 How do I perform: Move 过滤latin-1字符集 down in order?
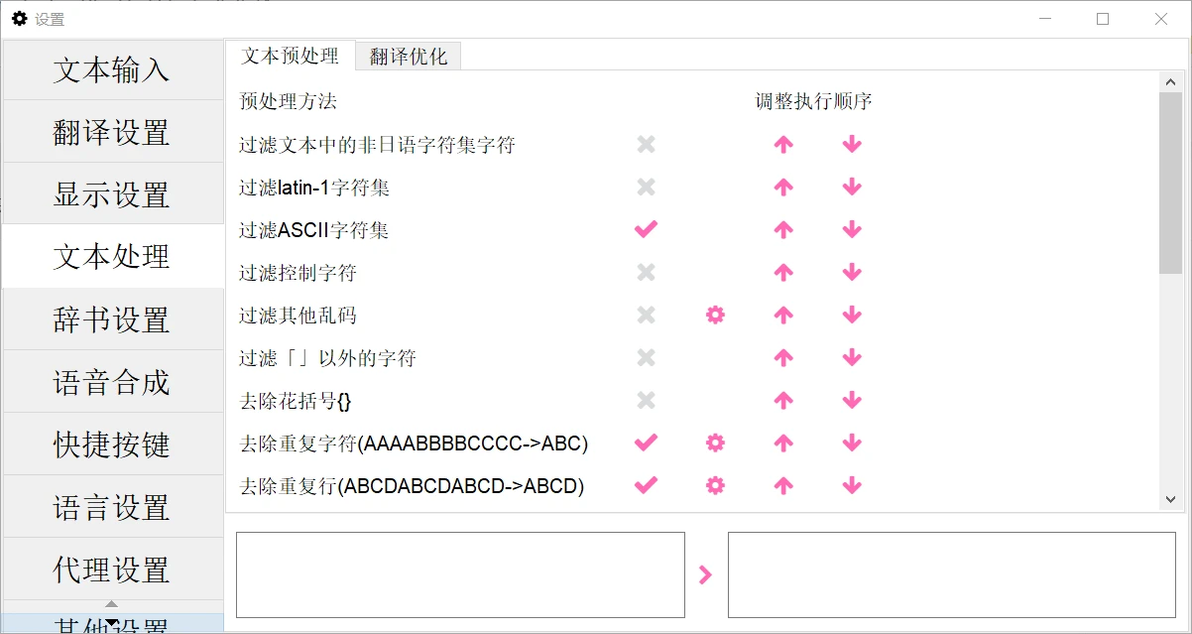[x=851, y=187]
